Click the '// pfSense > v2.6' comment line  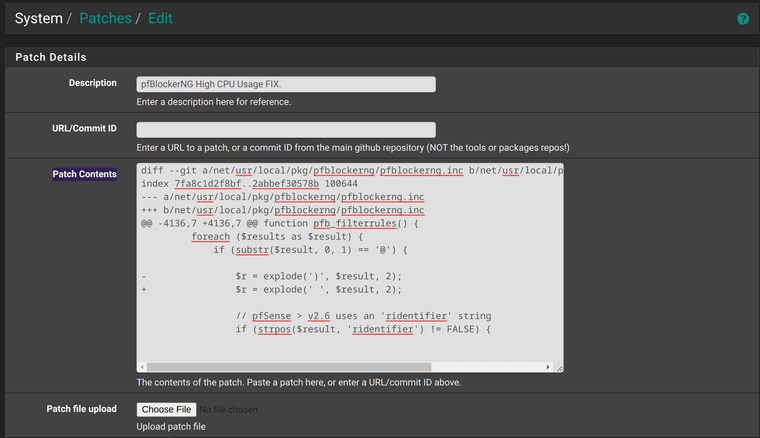pos(364,316)
